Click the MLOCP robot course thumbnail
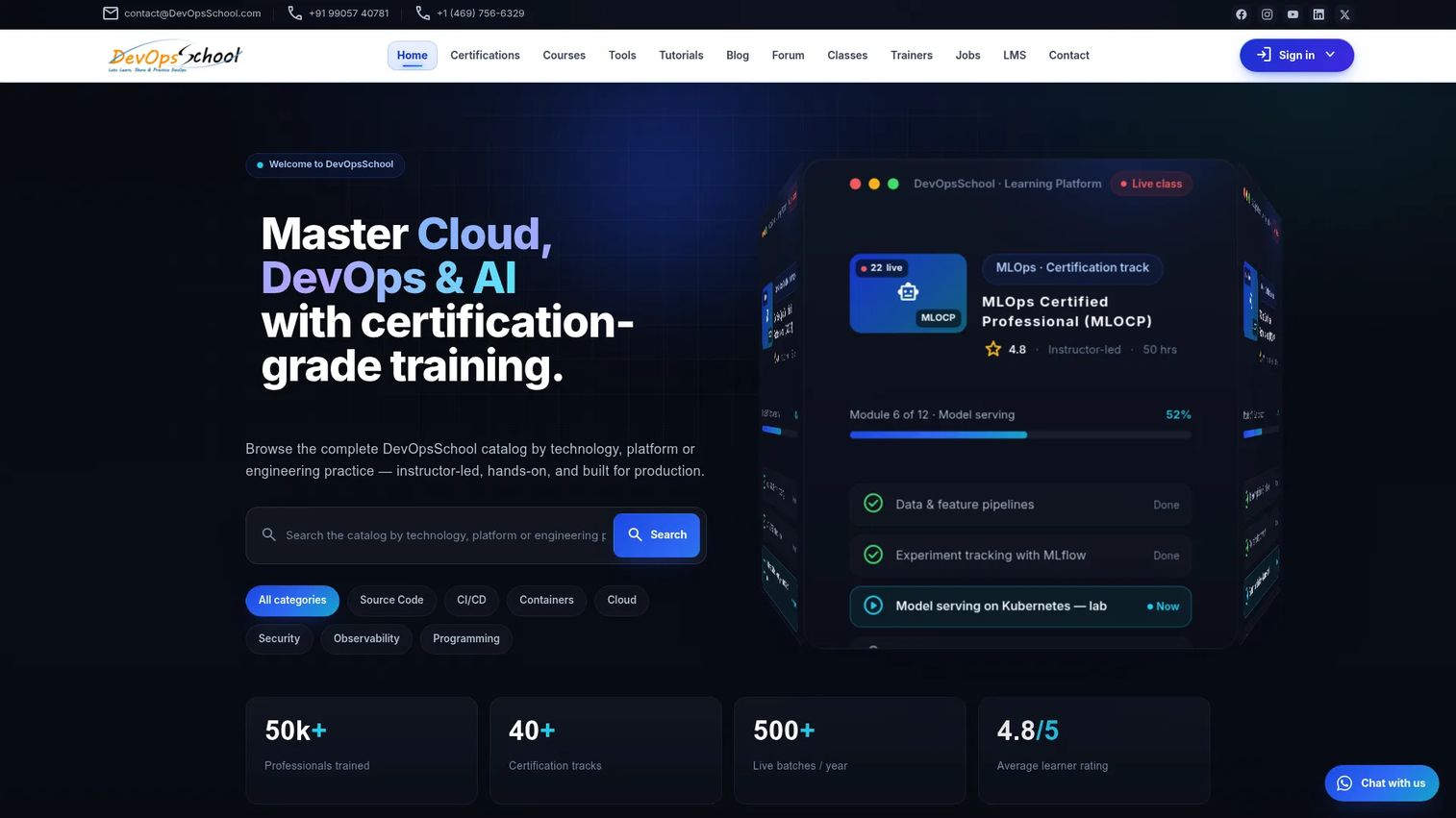This screenshot has height=818, width=1456. (908, 293)
